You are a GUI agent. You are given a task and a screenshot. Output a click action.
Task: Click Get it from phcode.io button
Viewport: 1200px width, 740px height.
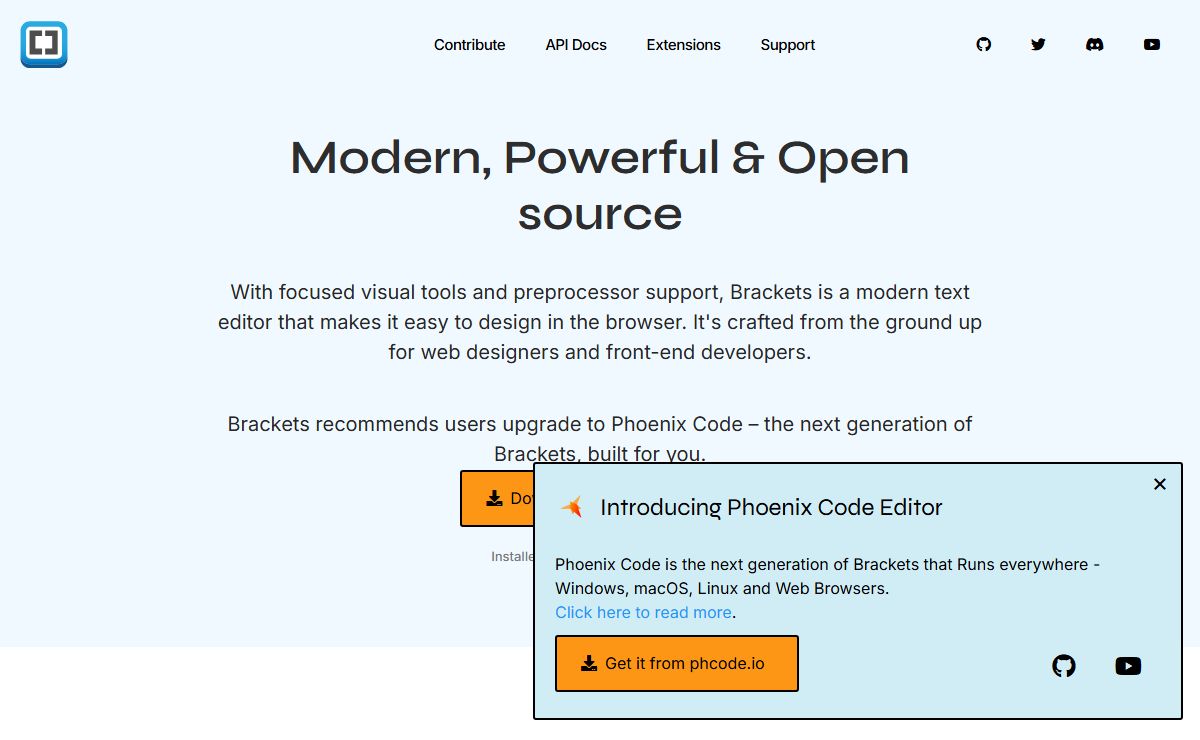[x=677, y=663]
